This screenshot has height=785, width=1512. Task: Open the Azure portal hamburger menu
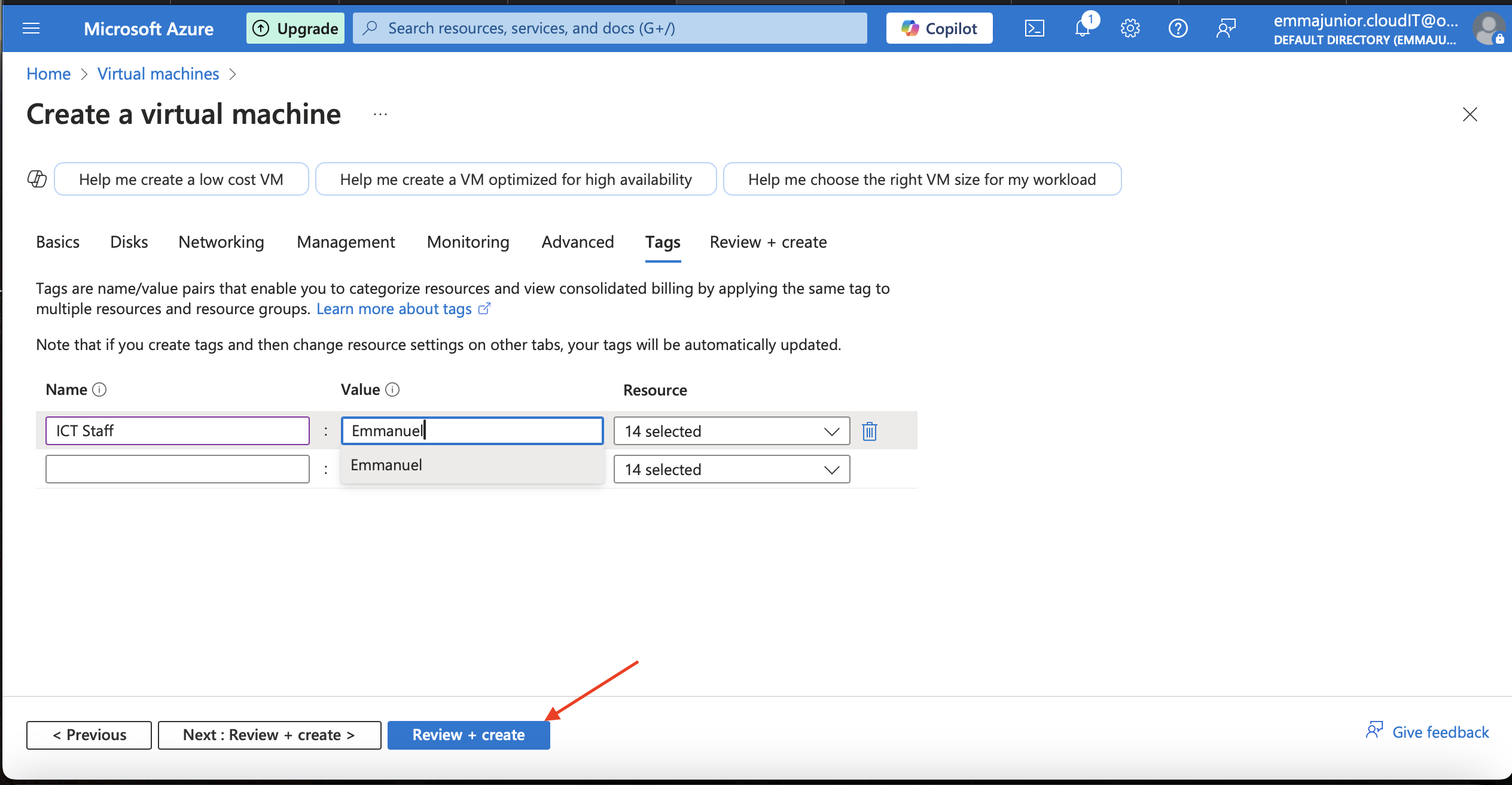[31, 28]
